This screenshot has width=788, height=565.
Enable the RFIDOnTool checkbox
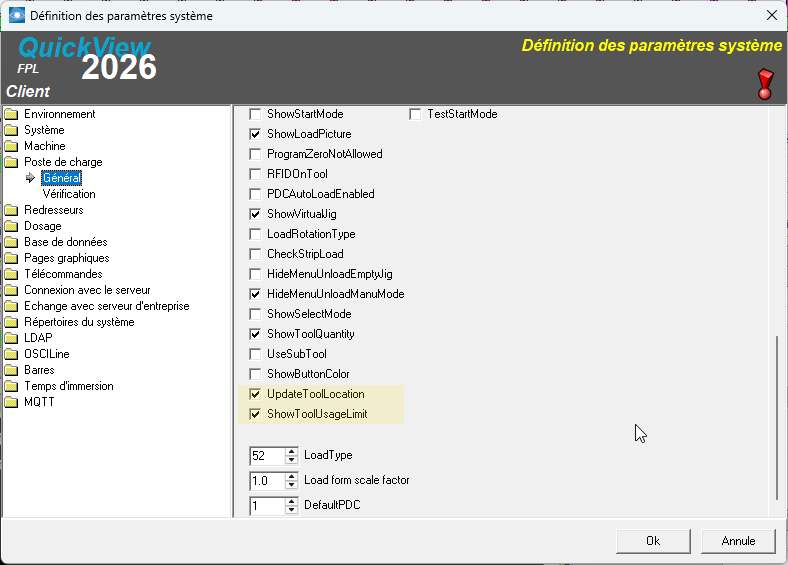255,174
